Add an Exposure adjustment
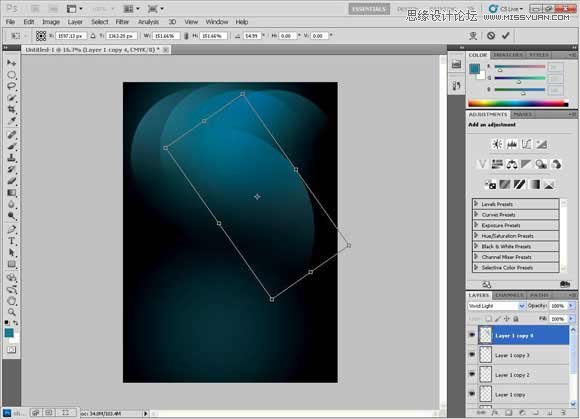The width and height of the screenshot is (580, 419). tap(541, 144)
